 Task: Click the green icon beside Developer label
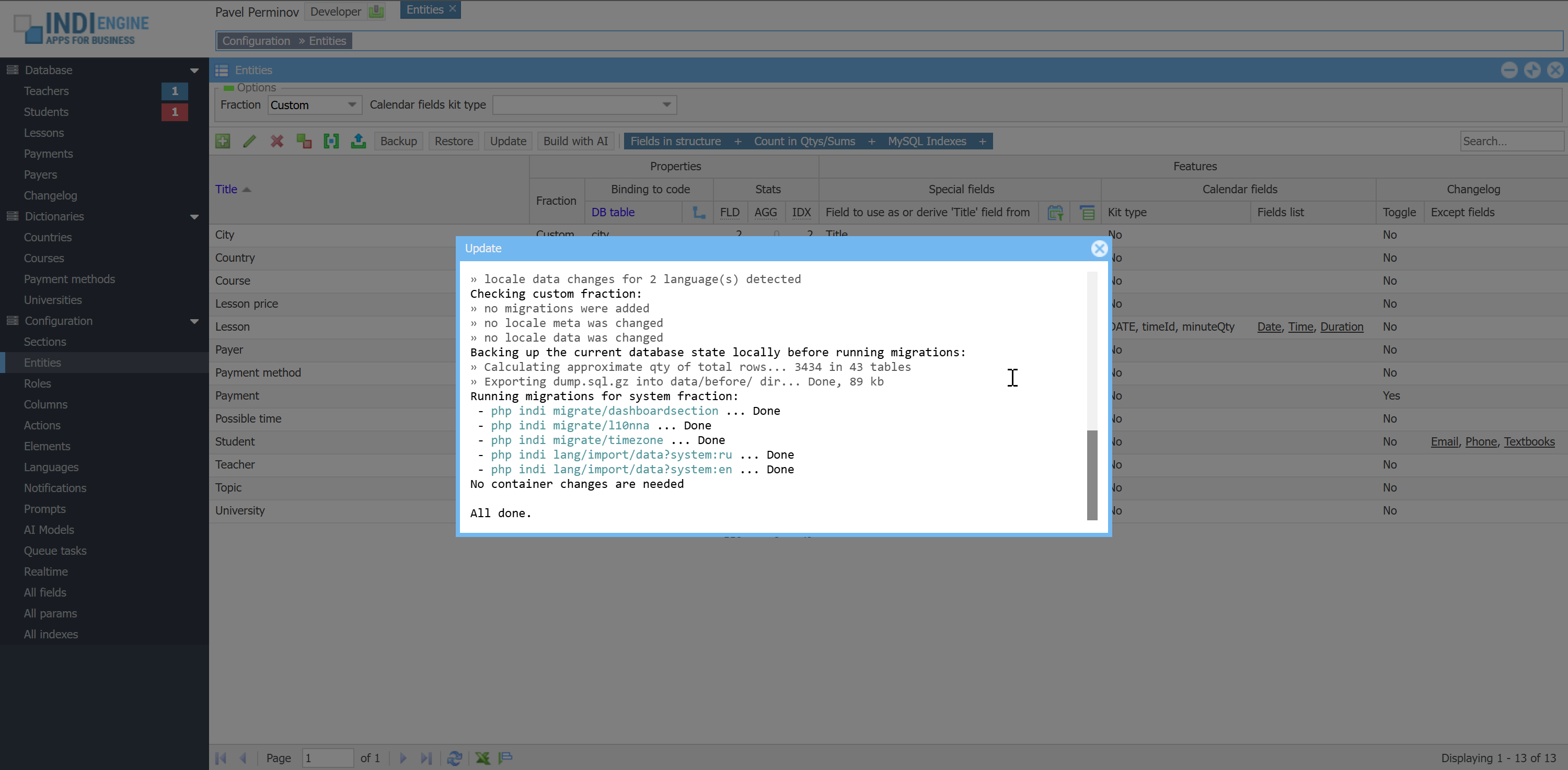point(376,11)
